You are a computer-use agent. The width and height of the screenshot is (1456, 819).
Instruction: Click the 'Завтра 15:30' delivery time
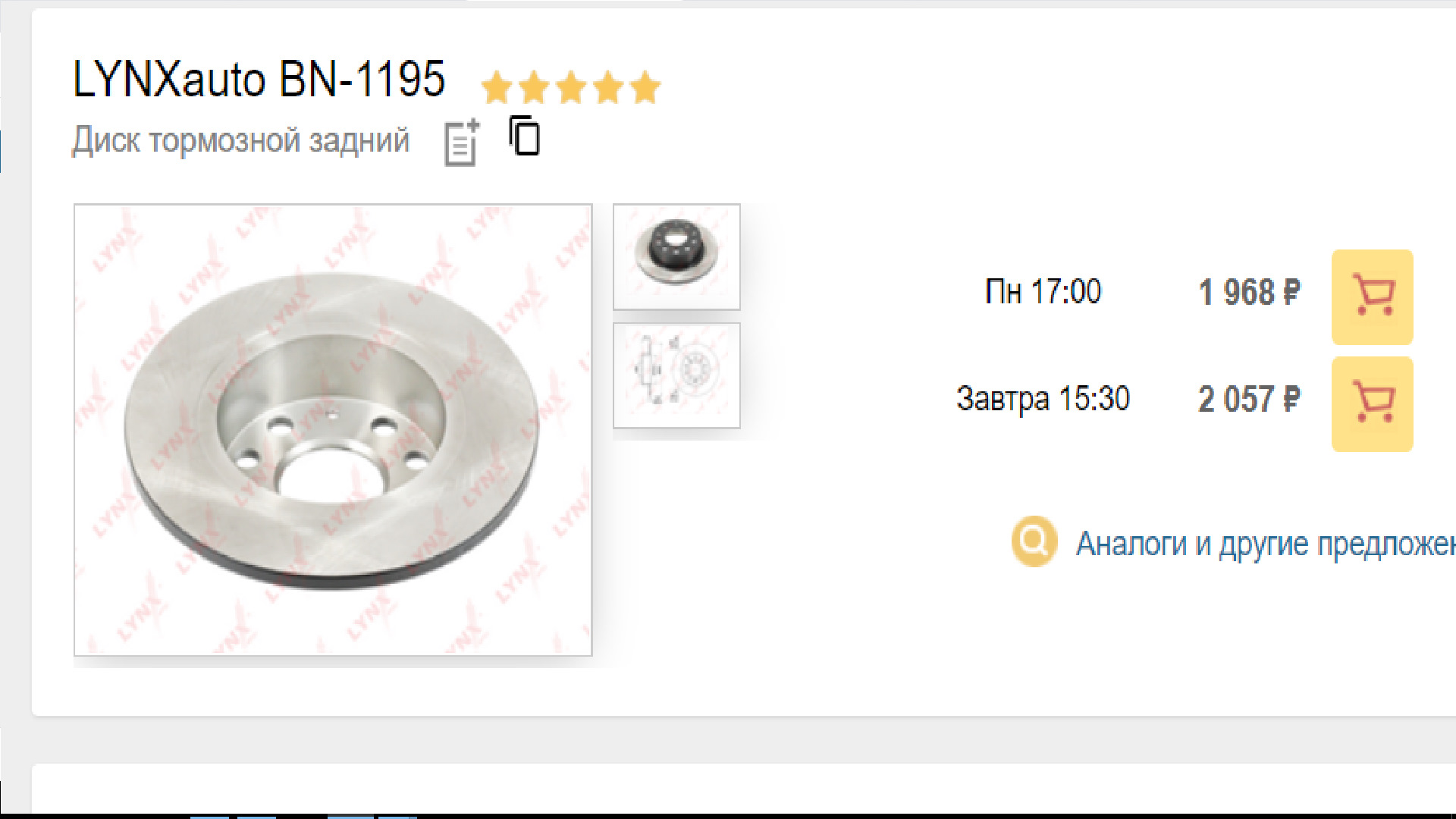tap(1043, 400)
